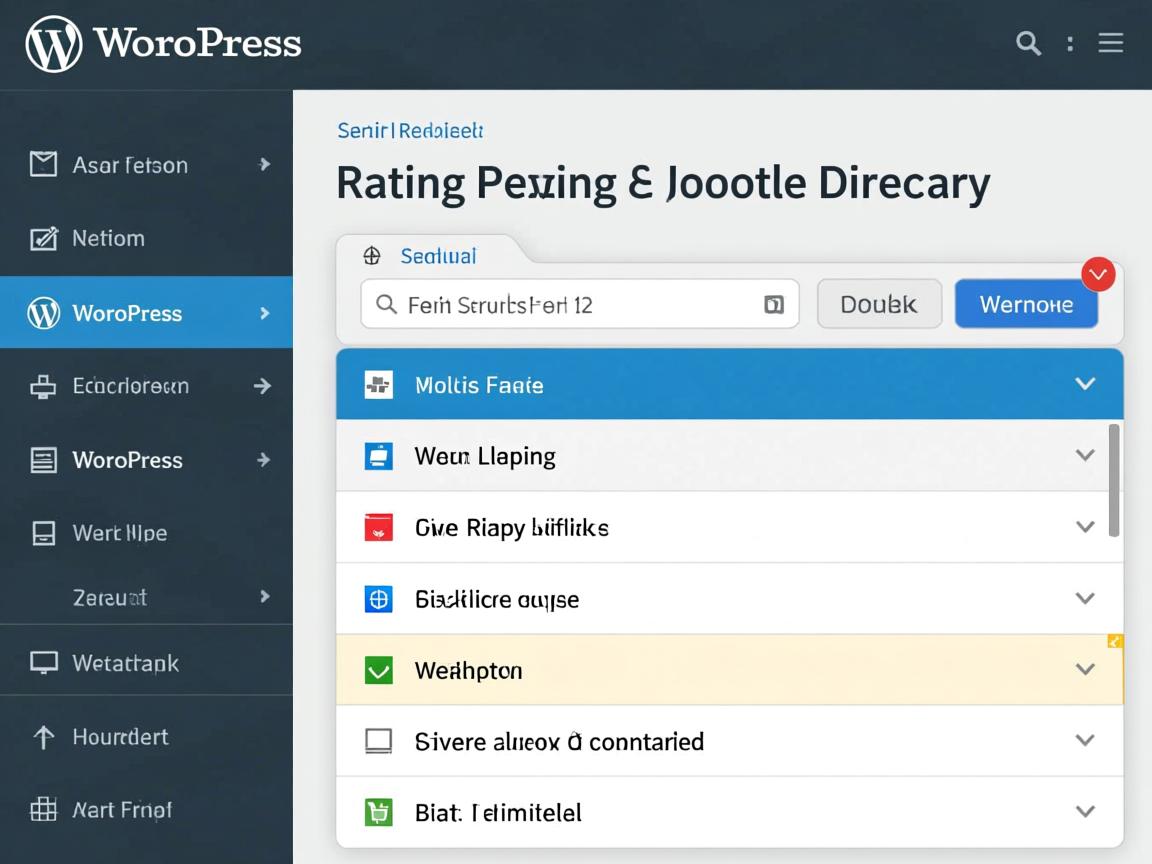Click the envelope icon beside Asar Fetson
Image resolution: width=1152 pixels, height=864 pixels.
(43, 165)
